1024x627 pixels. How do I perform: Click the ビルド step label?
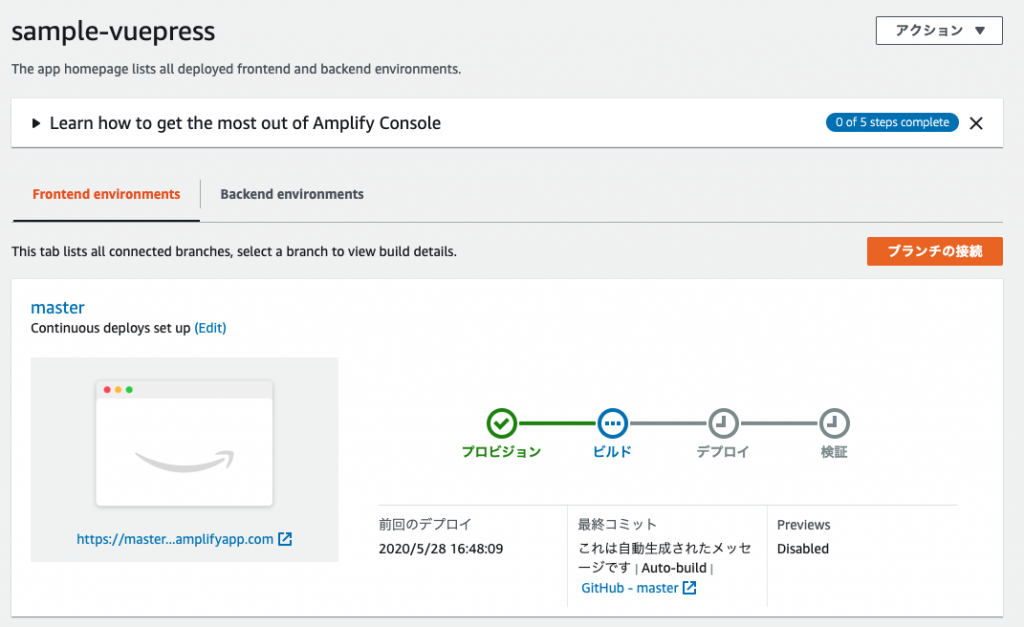click(x=613, y=452)
